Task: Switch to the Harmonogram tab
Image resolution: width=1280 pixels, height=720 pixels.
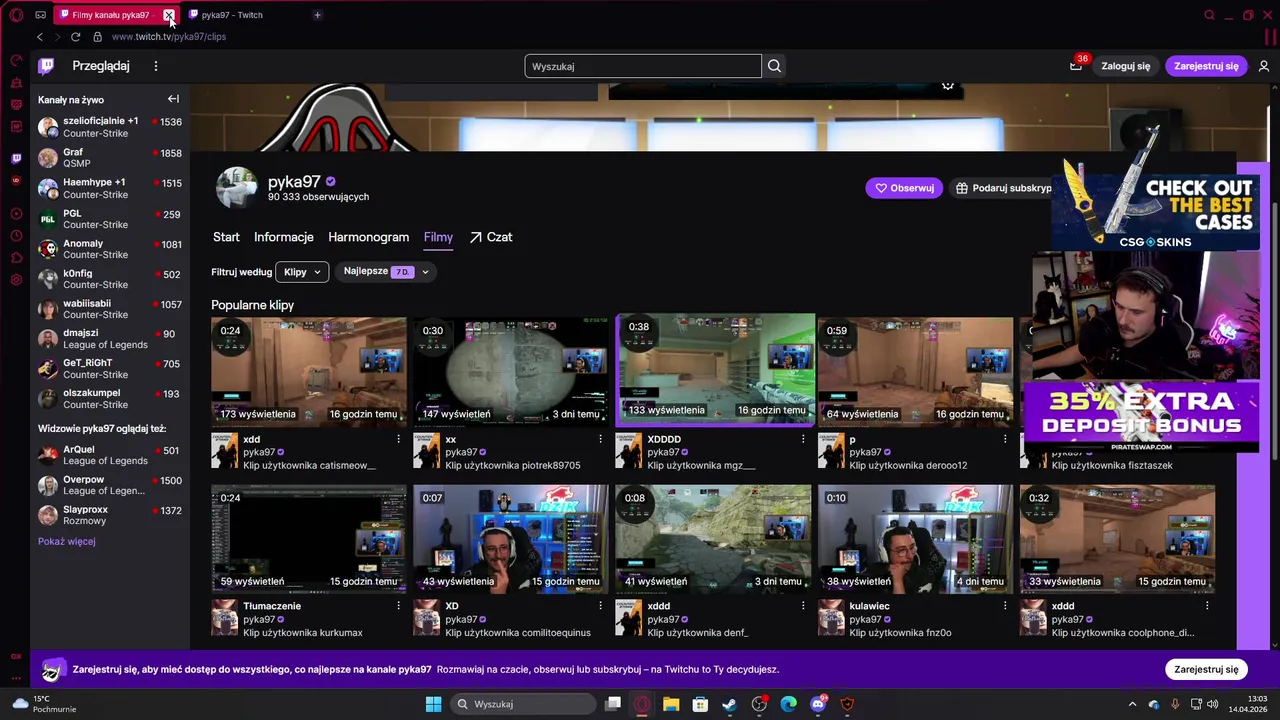Action: point(368,237)
